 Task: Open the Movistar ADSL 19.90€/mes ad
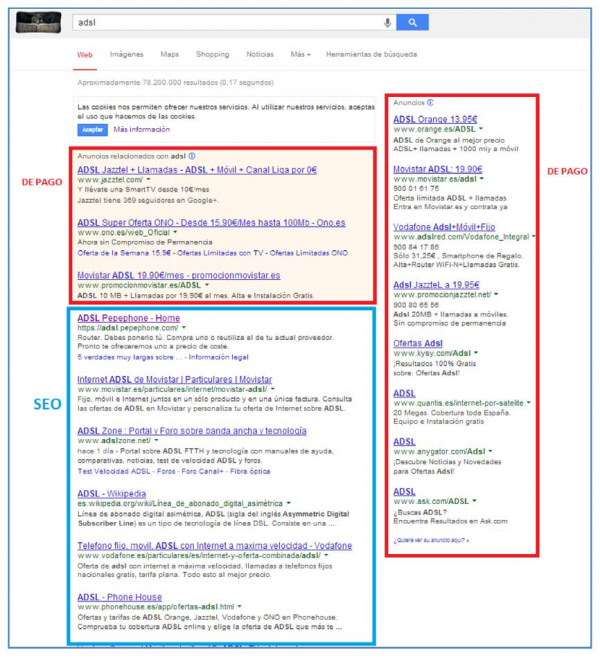click(x=179, y=275)
